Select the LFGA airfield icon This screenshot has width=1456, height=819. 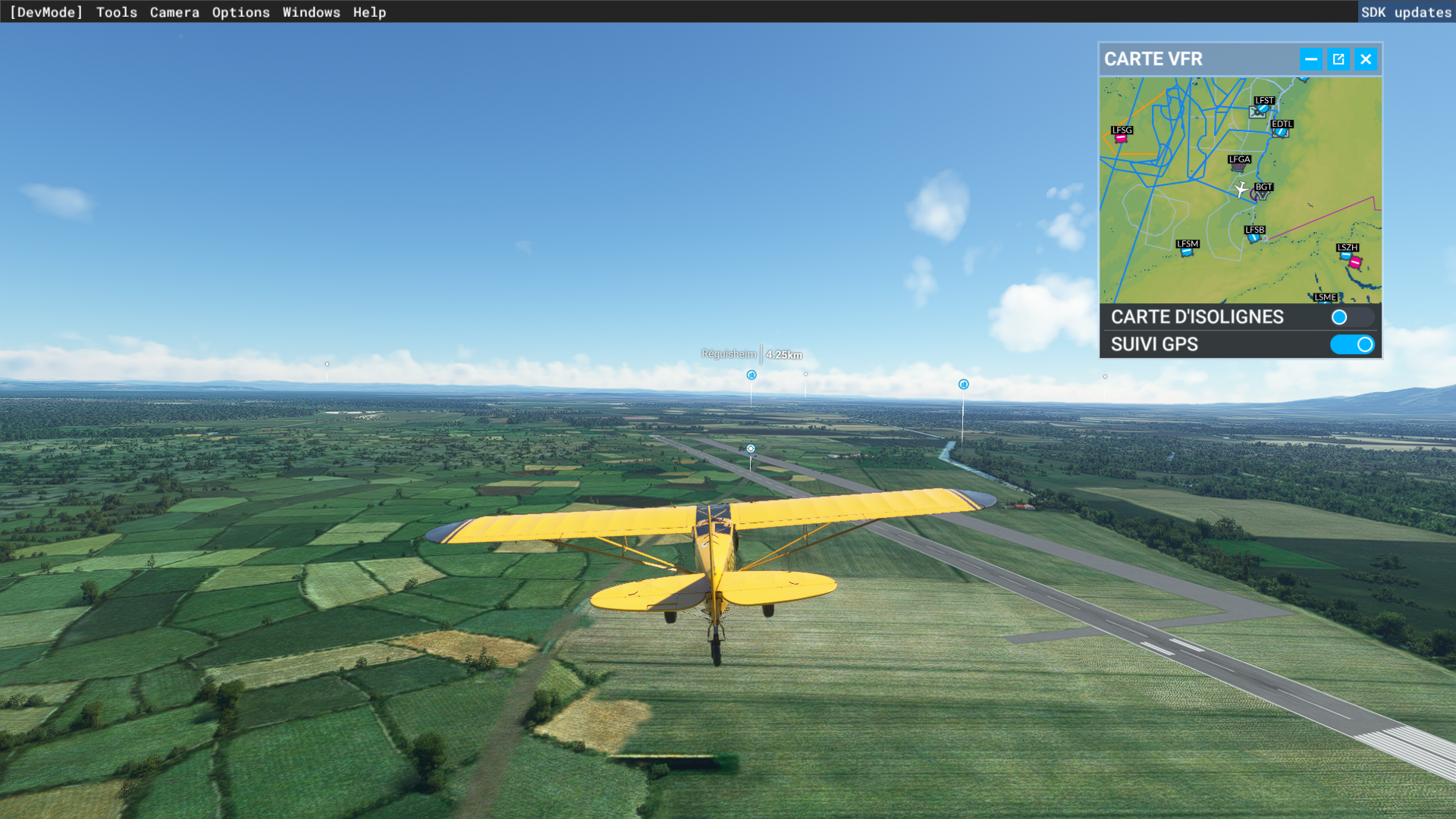pos(1238,167)
